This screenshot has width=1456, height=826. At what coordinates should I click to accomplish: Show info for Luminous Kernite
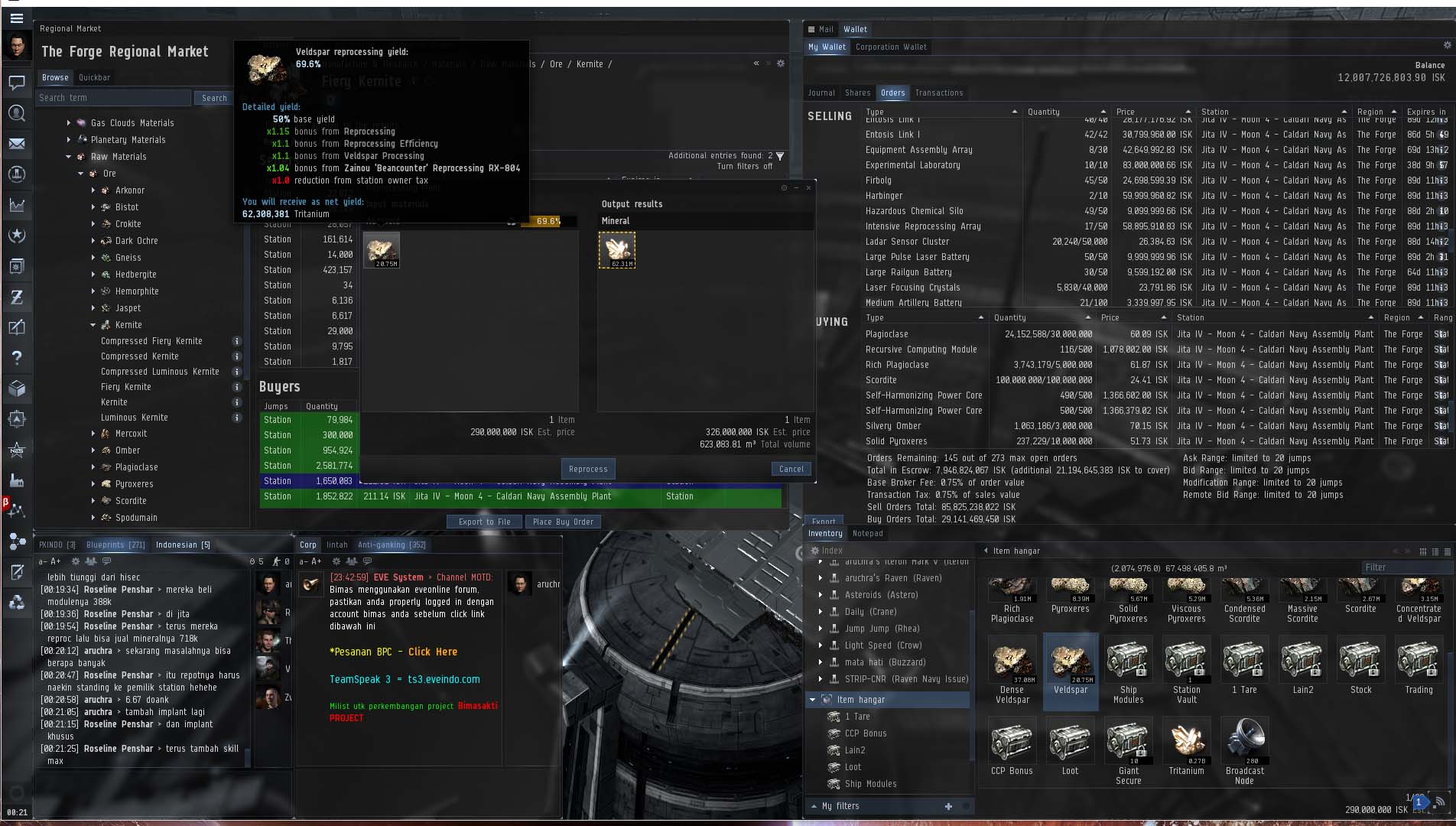pyautogui.click(x=237, y=418)
